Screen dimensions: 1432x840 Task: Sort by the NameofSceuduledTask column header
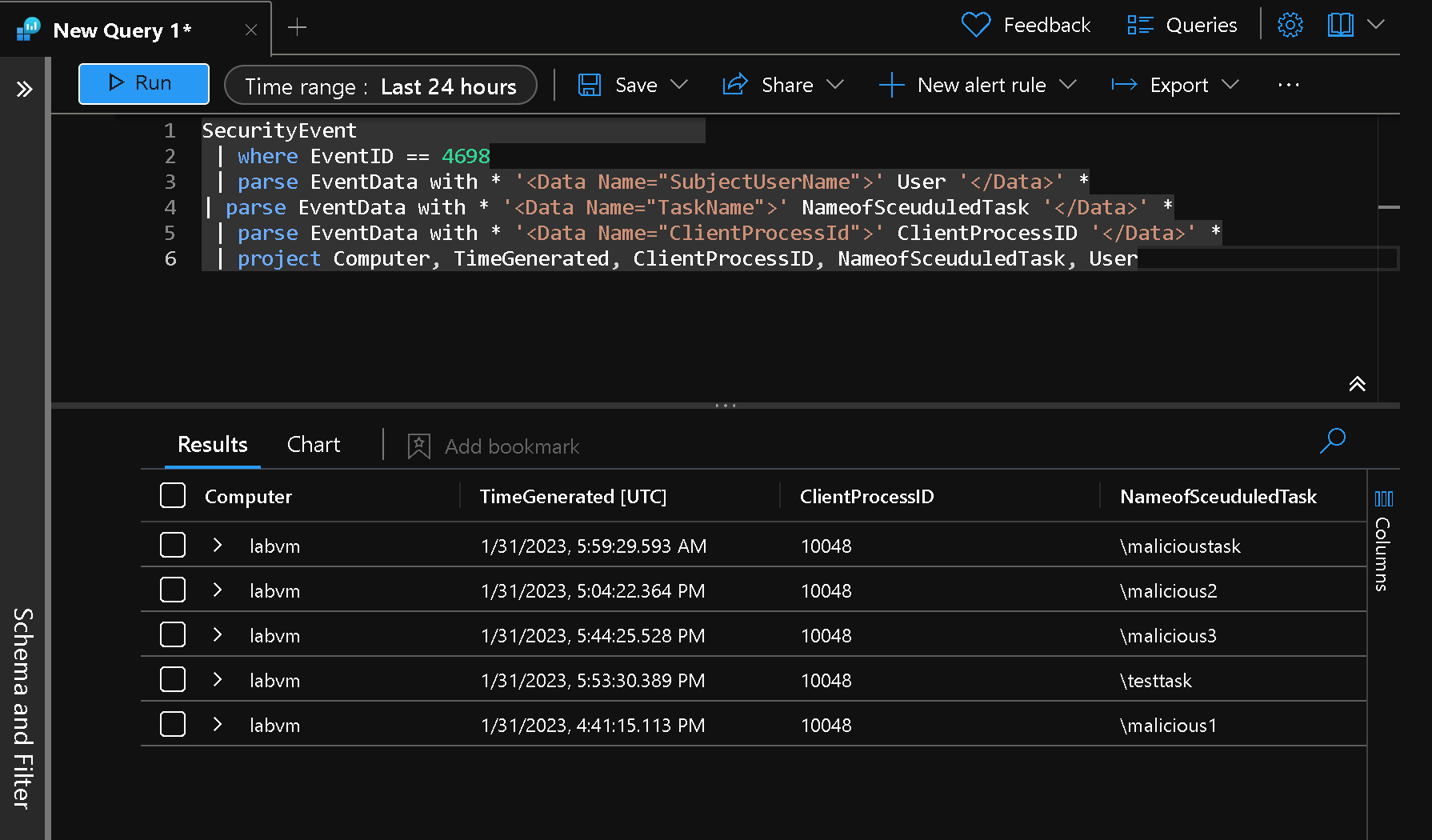pos(1218,497)
